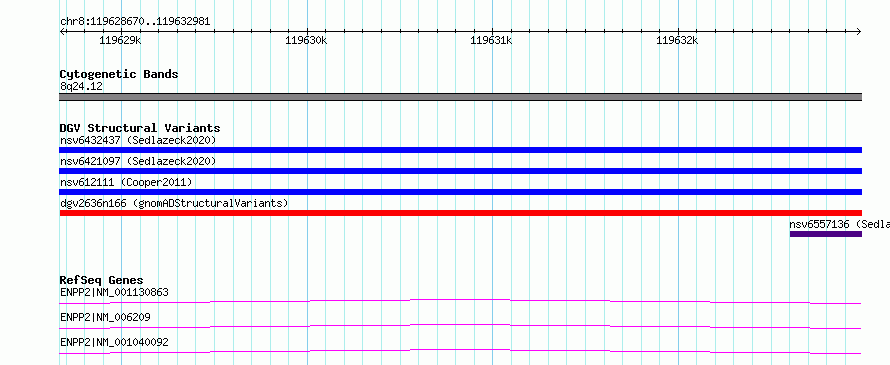Screen dimensions: 890x365
Task: Open the DGV Structural Variants track title
Action: coord(140,128)
